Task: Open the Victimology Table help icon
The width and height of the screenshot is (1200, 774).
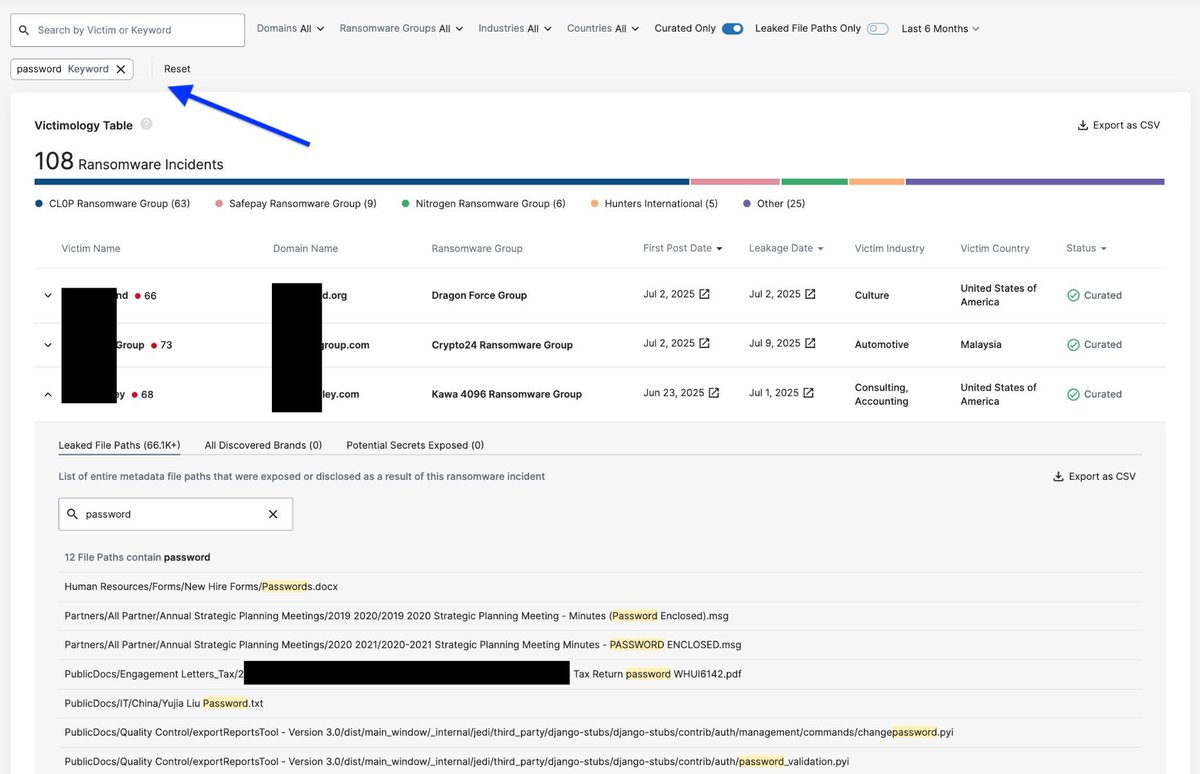Action: pyautogui.click(x=146, y=124)
